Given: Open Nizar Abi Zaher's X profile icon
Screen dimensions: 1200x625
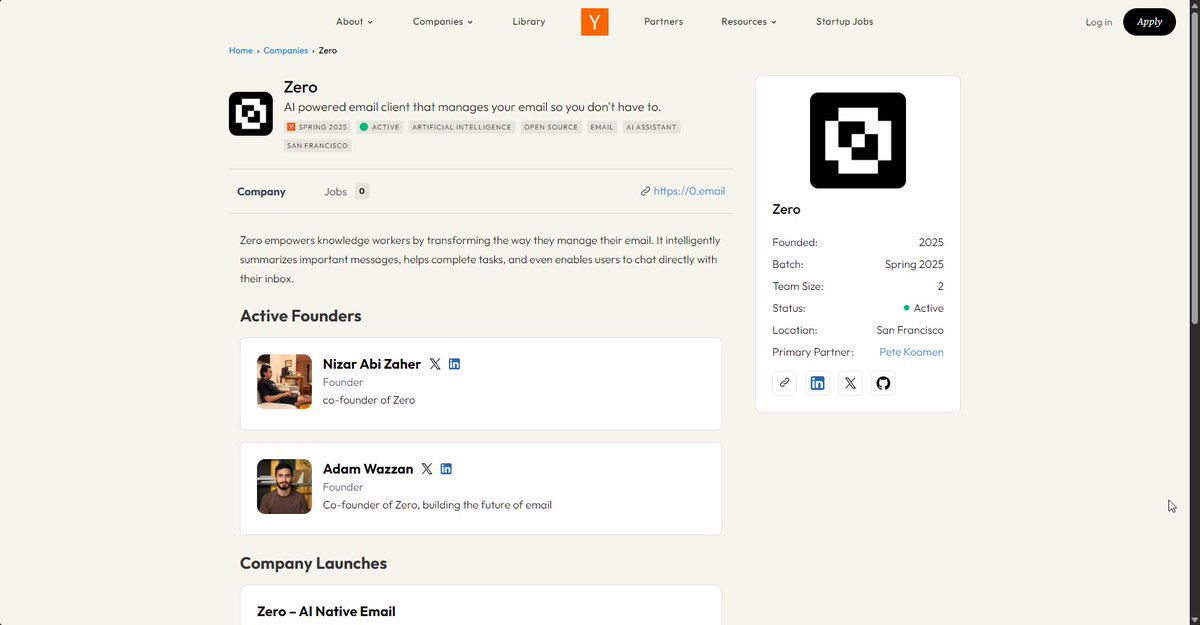Looking at the screenshot, I should pyautogui.click(x=435, y=364).
